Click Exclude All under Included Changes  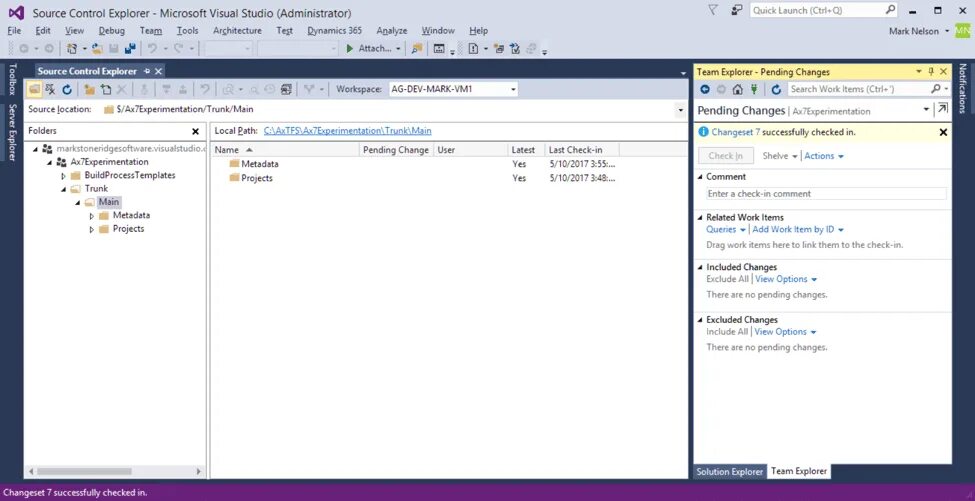coord(728,279)
